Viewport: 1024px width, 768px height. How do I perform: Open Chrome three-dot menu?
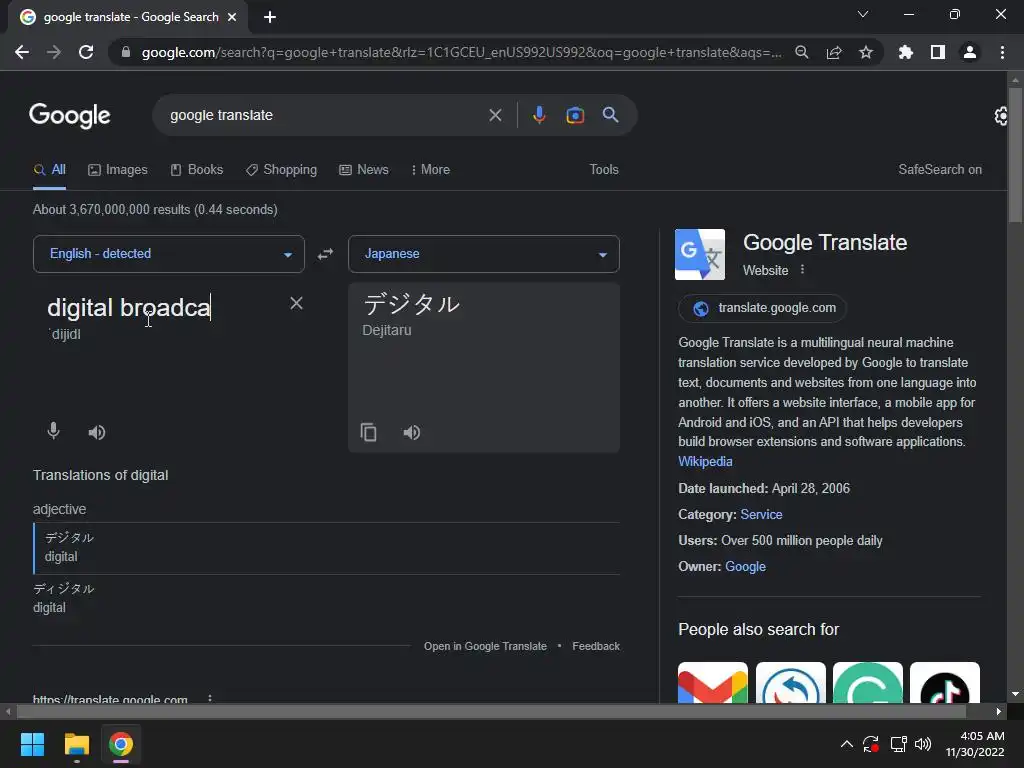[x=1002, y=52]
